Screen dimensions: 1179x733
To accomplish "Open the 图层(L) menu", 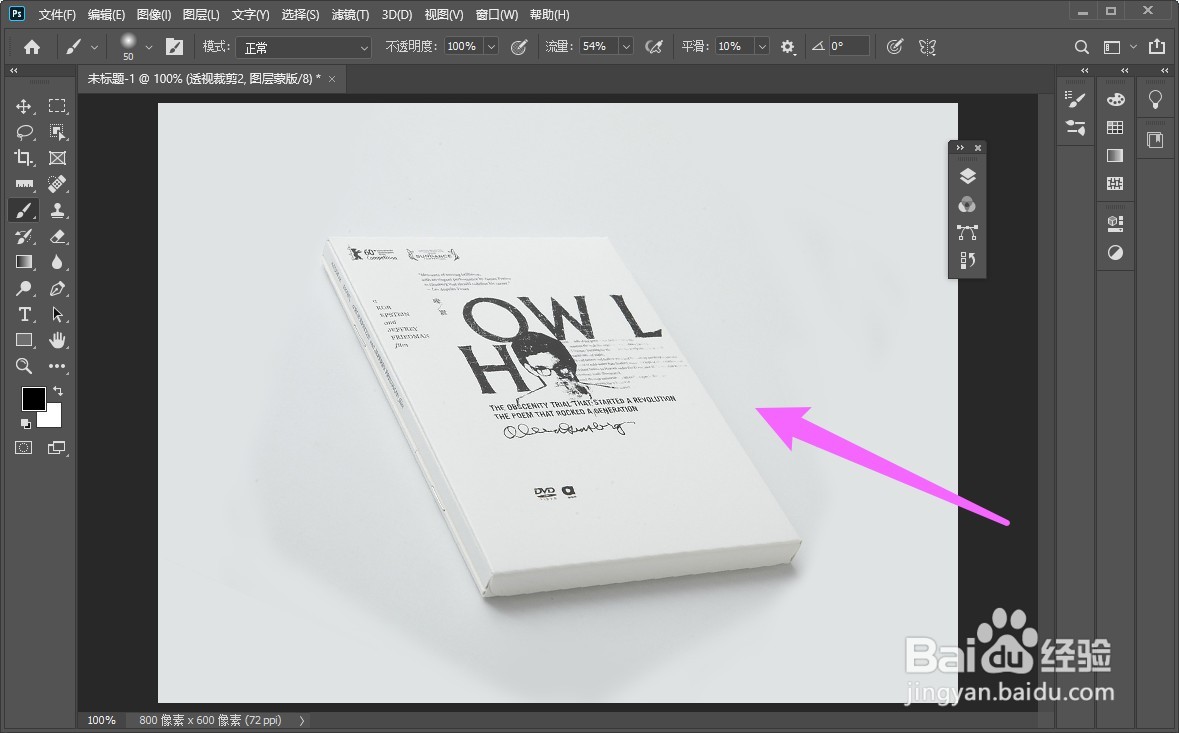I will pyautogui.click(x=201, y=14).
